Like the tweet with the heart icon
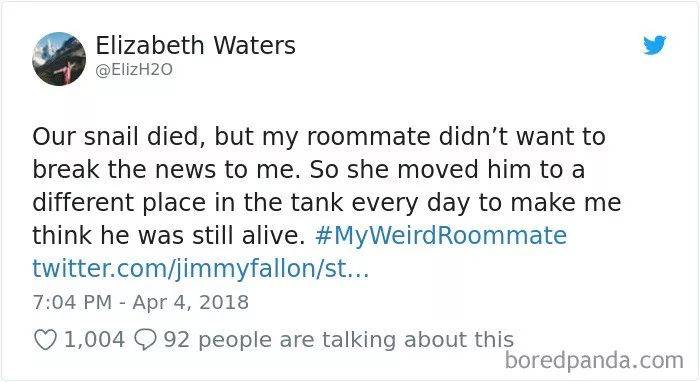 (x=46, y=340)
